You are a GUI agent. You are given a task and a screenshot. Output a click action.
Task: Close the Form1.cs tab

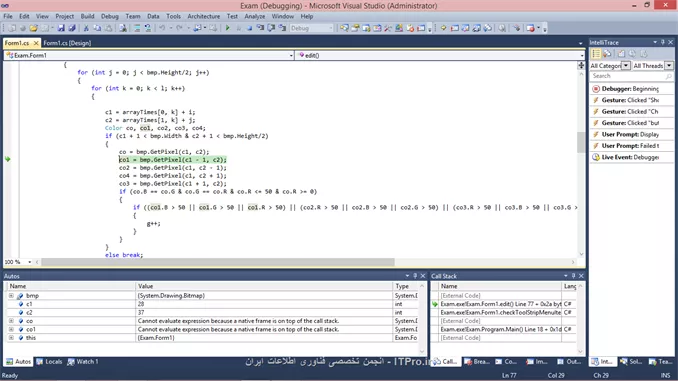(x=36, y=43)
